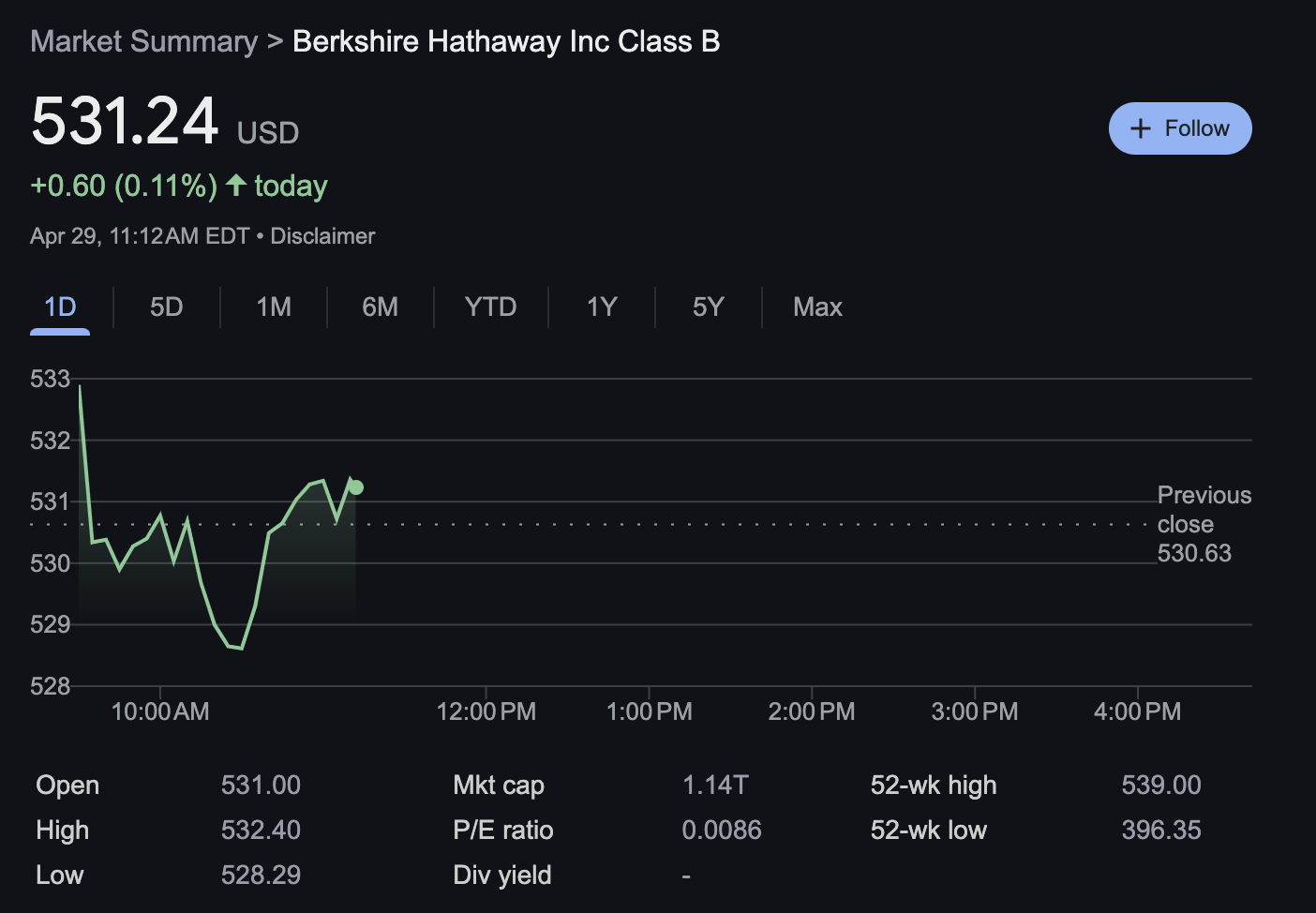Click the Berkshire Hathaway Inc Class B title
The height and width of the screenshot is (913, 1316).
click(506, 41)
